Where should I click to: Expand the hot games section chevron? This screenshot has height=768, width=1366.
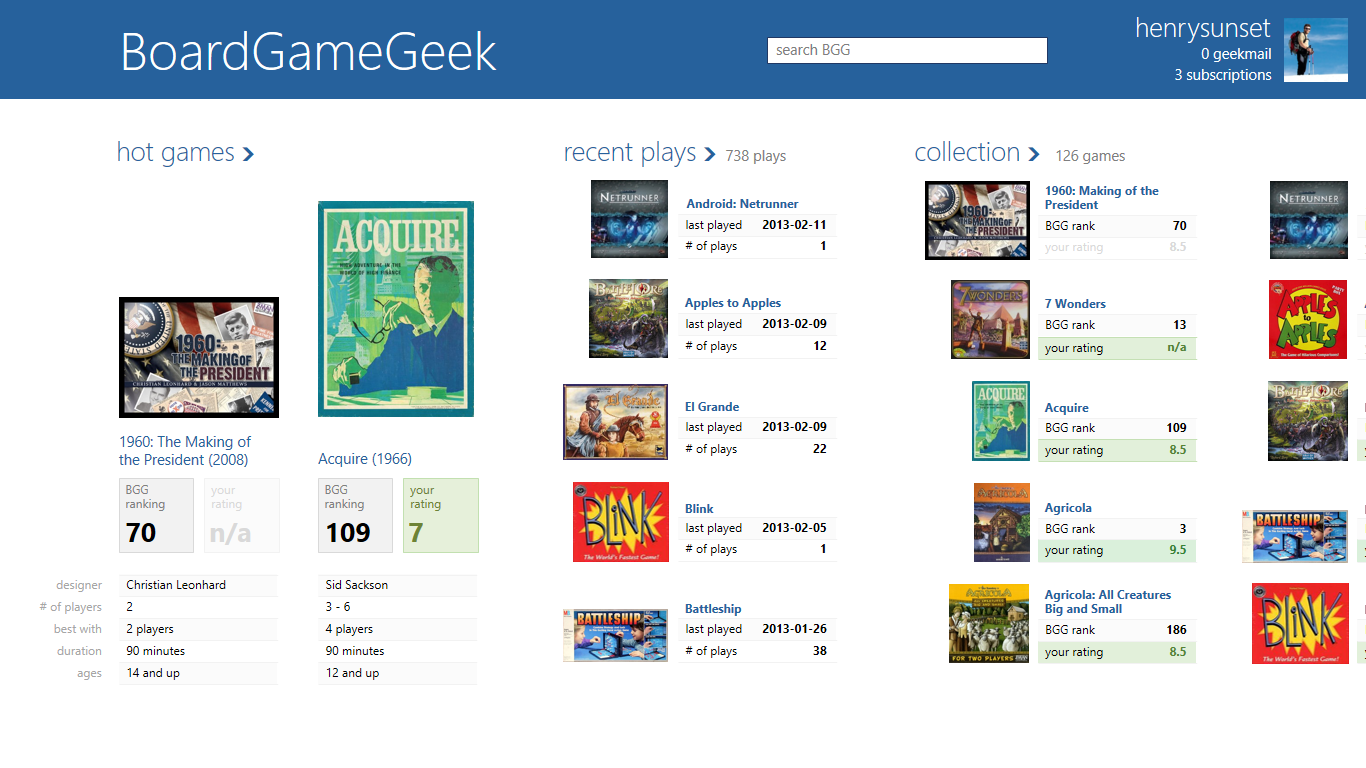[x=248, y=154]
